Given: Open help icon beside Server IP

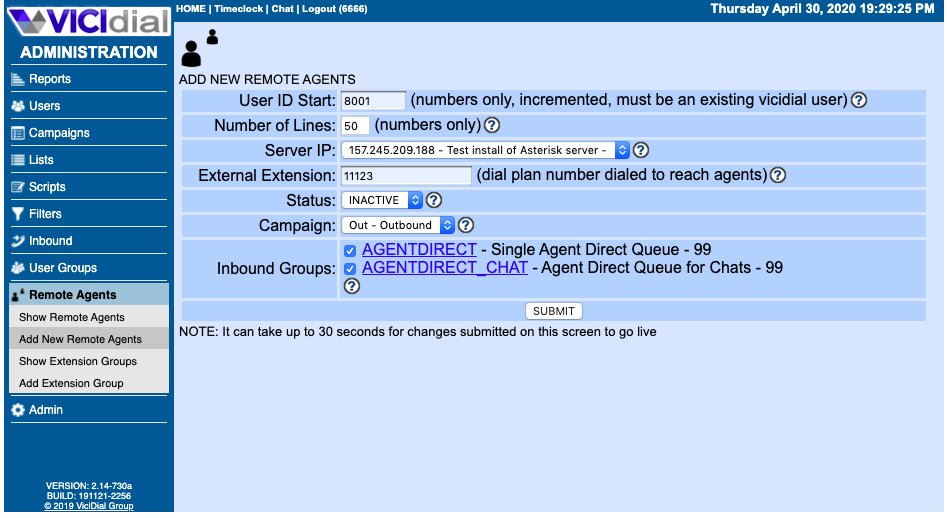Looking at the screenshot, I should click(x=641, y=150).
